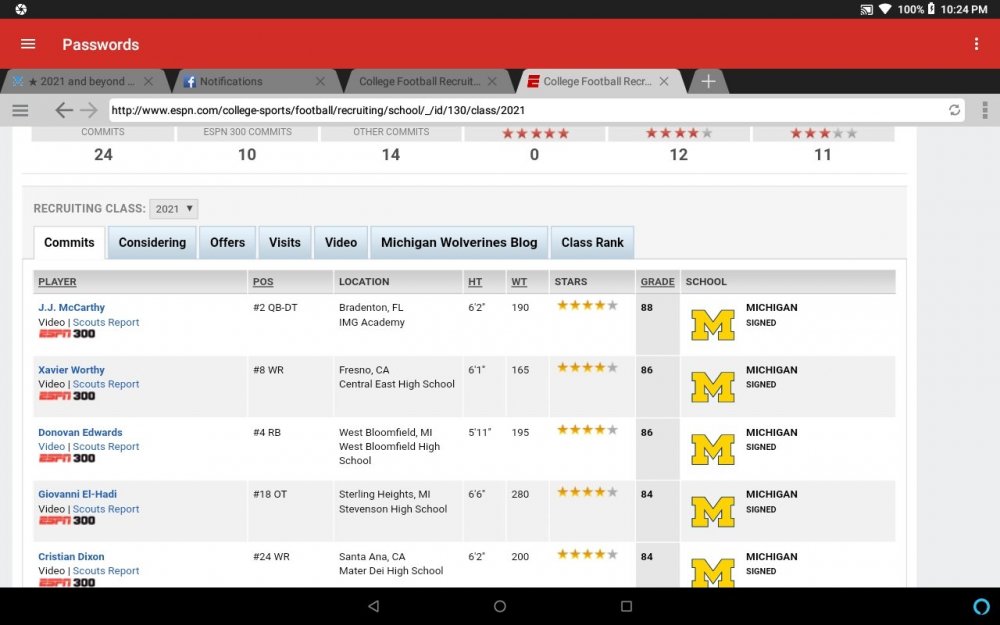The image size is (1000, 625).
Task: Sort the table by the PLAYER column header
Action: tap(57, 282)
